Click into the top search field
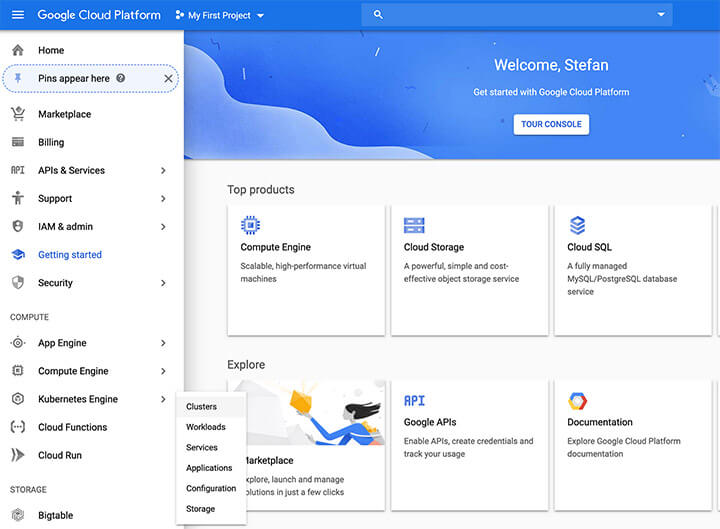 point(517,15)
